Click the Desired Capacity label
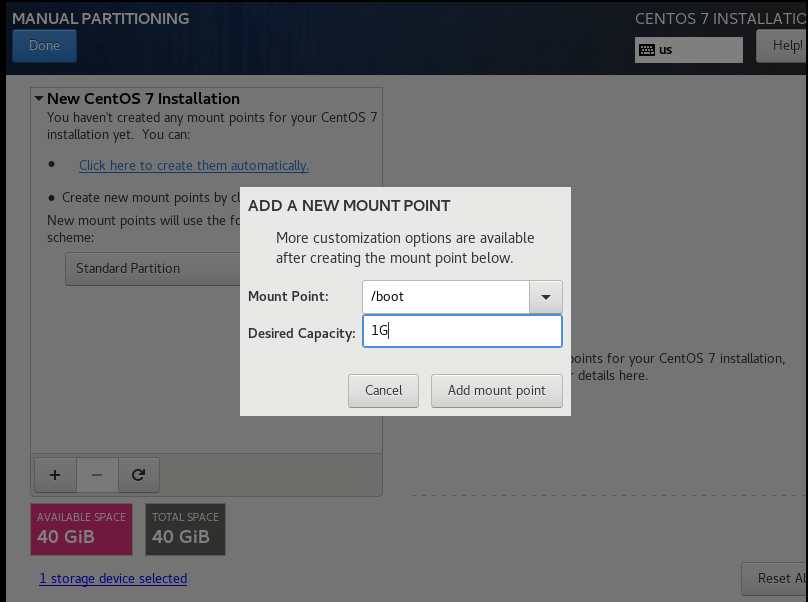 click(301, 333)
